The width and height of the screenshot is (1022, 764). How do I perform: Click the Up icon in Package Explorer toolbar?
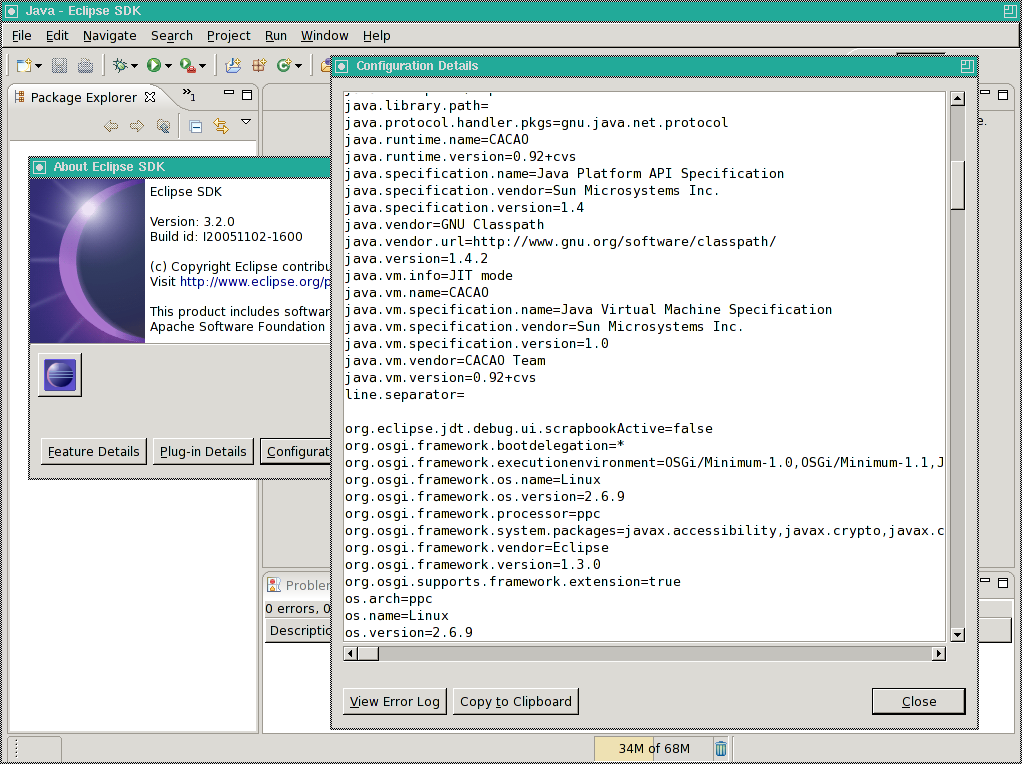[163, 126]
